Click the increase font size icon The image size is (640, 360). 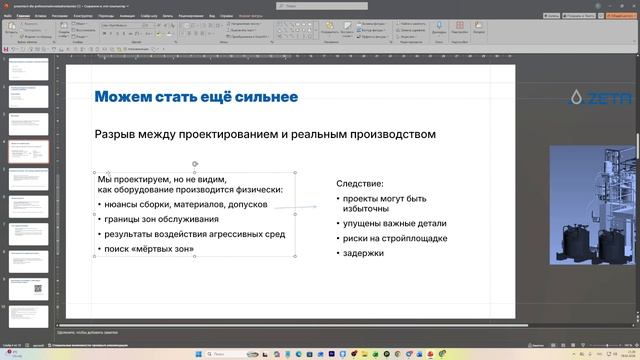click(159, 25)
